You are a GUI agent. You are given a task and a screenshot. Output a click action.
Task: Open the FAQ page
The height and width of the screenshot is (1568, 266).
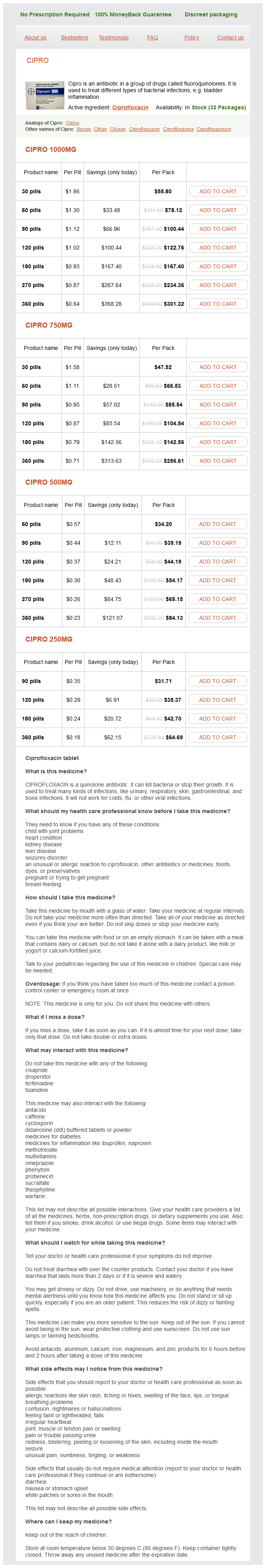click(x=153, y=38)
